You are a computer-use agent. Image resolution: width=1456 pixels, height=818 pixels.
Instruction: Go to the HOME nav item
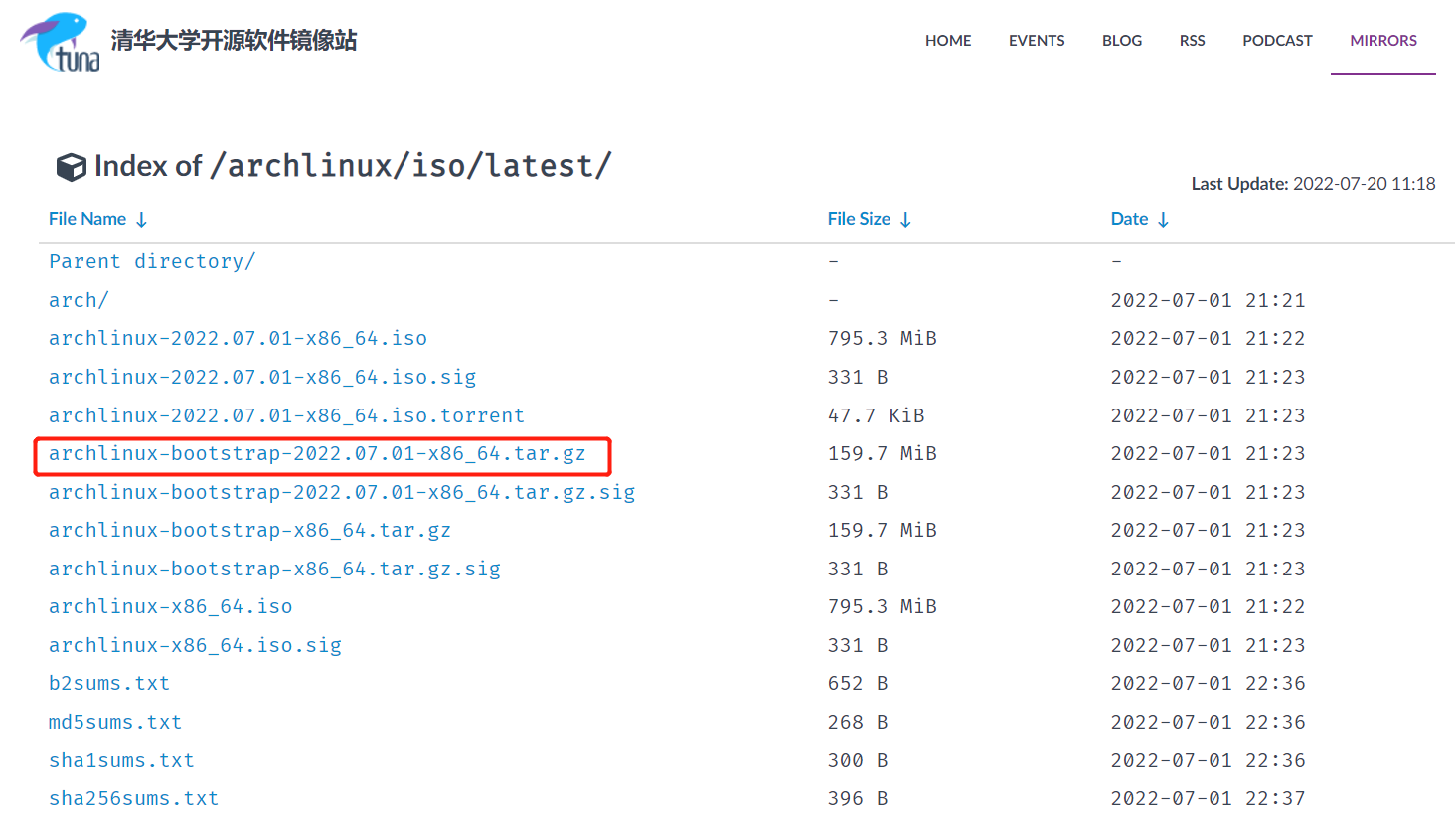tap(948, 41)
